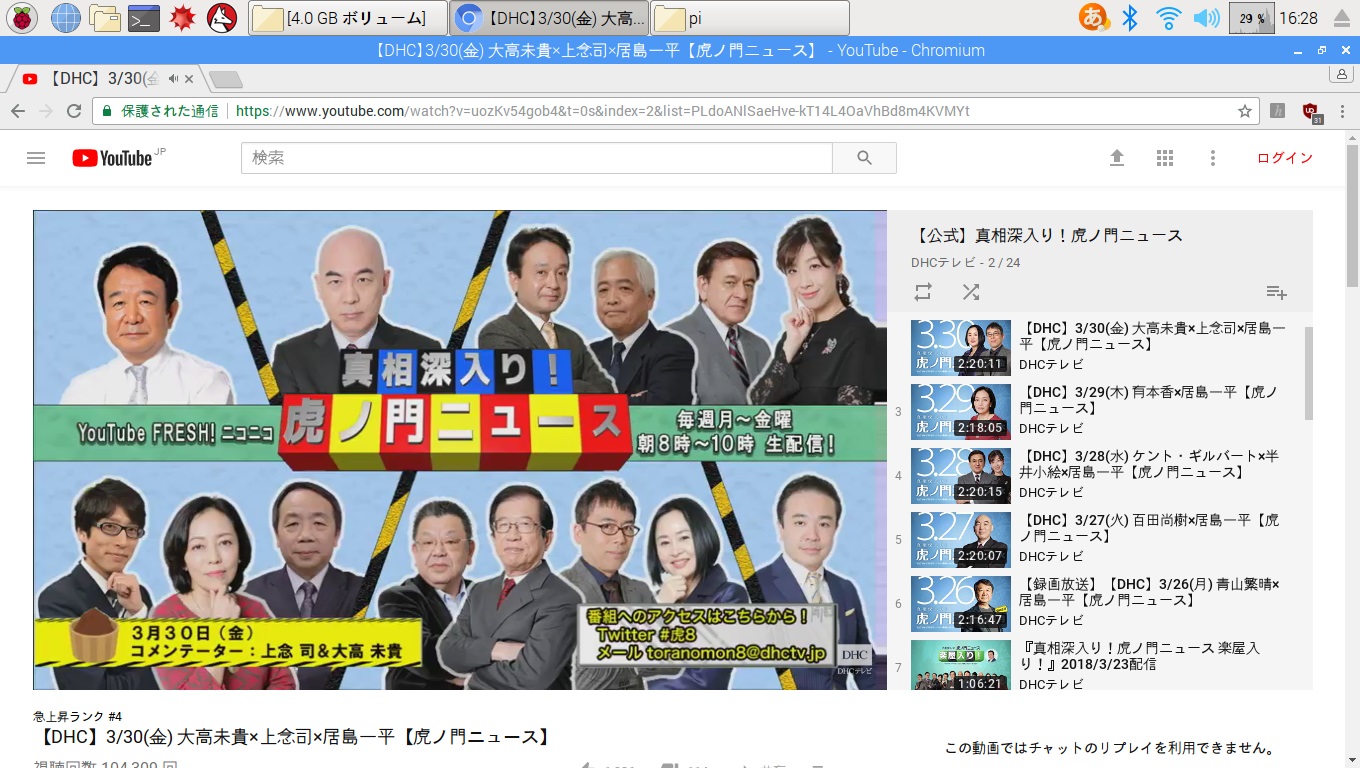Open the Chromium three-dot menu
Viewport: 1360px width, 768px height.
click(x=1341, y=111)
